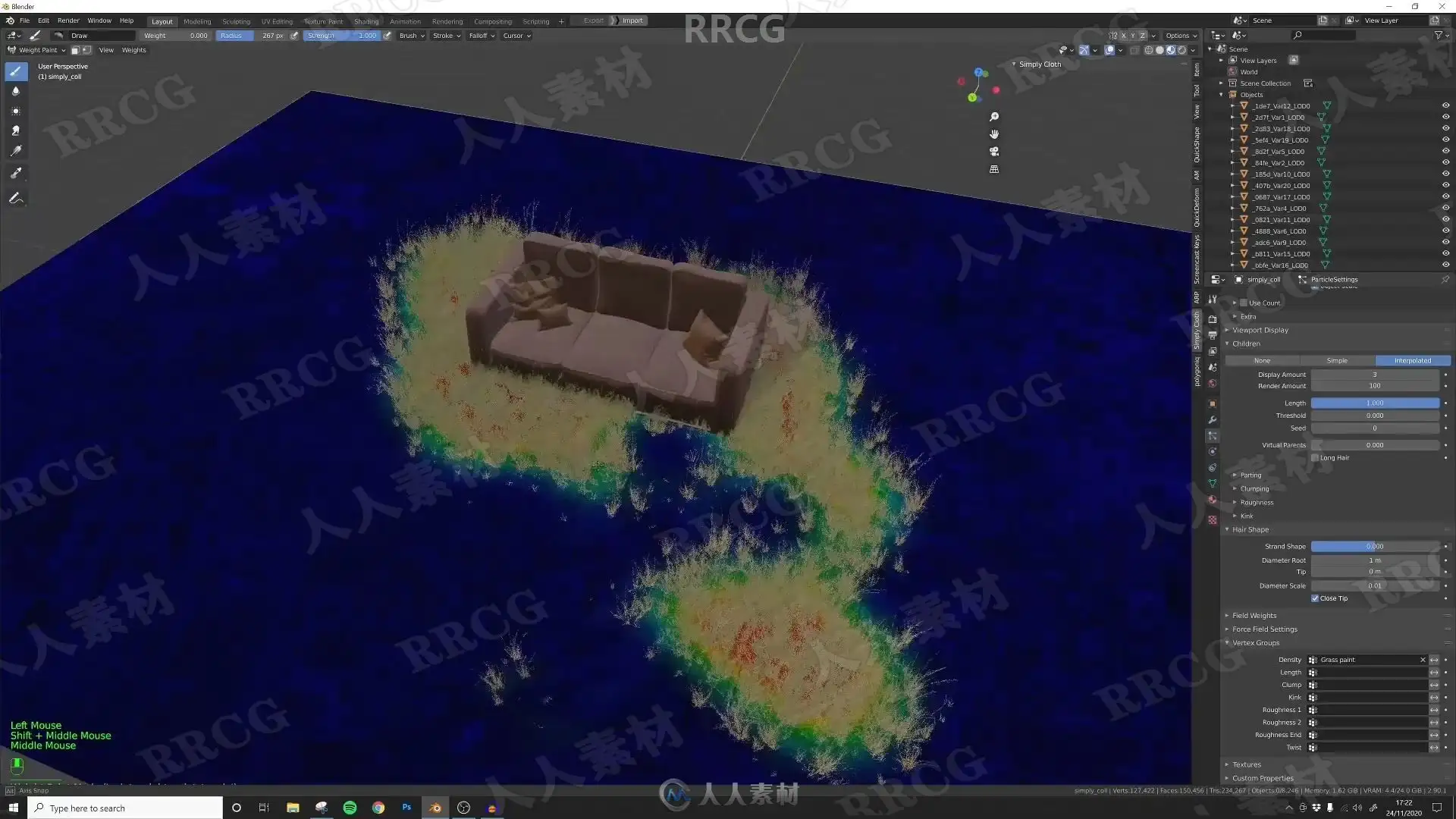Open the Weights menu

pyautogui.click(x=133, y=50)
